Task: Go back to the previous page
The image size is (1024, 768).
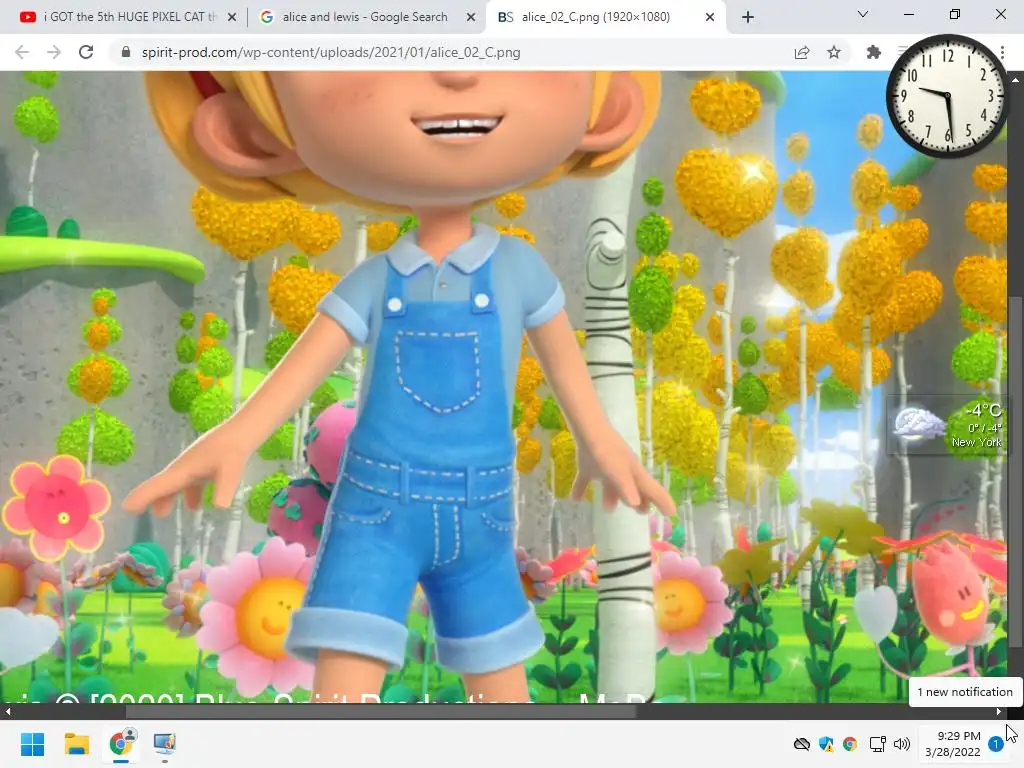Action: pyautogui.click(x=22, y=52)
